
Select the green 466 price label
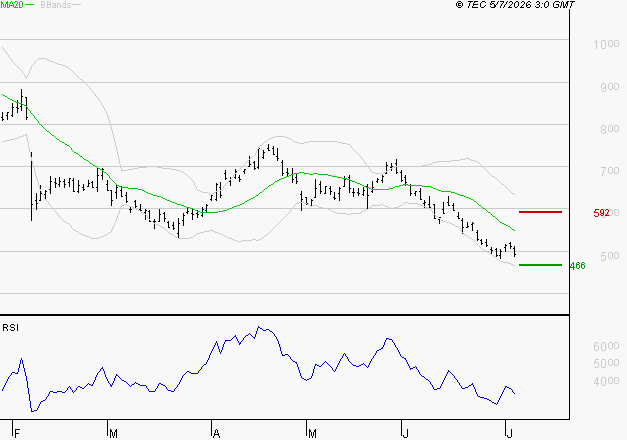click(x=577, y=266)
